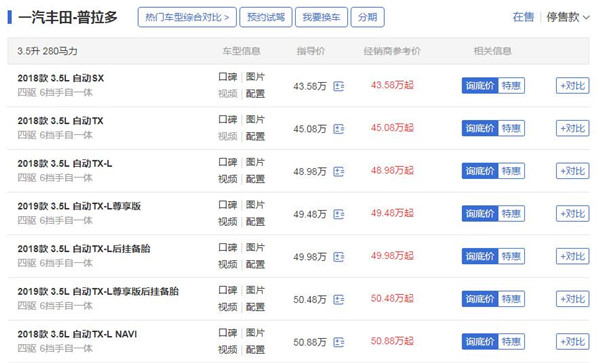Open price calculator icon beside 45.08万
Screen dimensions: 600x363
pyautogui.click(x=338, y=129)
